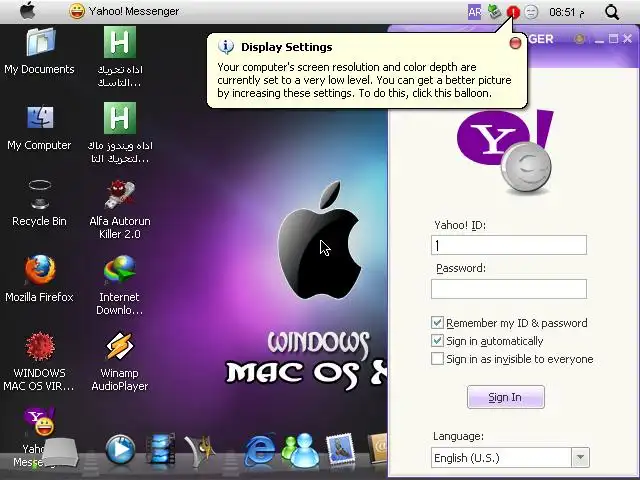Screen dimensions: 640x480
Task: Open the Language dropdown English (U.S.)
Action: coord(510,458)
